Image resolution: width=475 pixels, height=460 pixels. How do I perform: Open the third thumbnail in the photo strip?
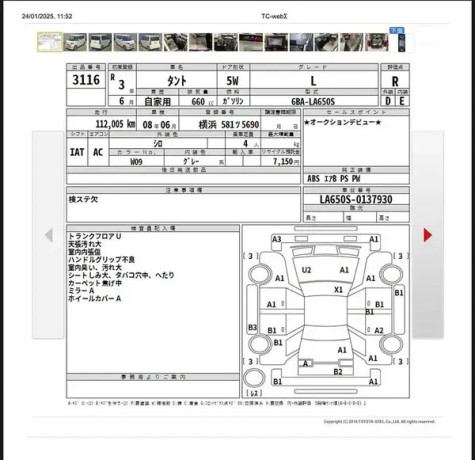[x=100, y=42]
